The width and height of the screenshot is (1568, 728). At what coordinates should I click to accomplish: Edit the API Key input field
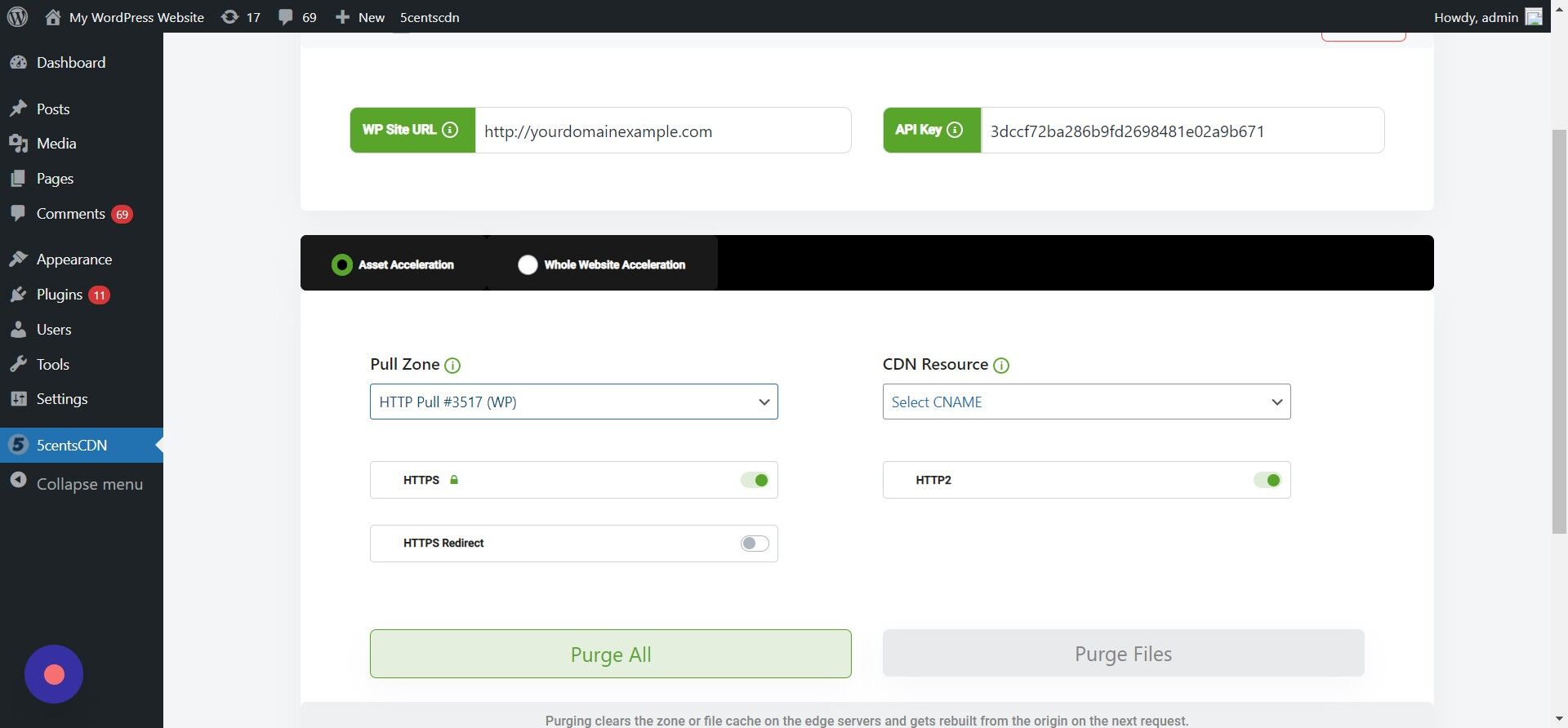1182,131
